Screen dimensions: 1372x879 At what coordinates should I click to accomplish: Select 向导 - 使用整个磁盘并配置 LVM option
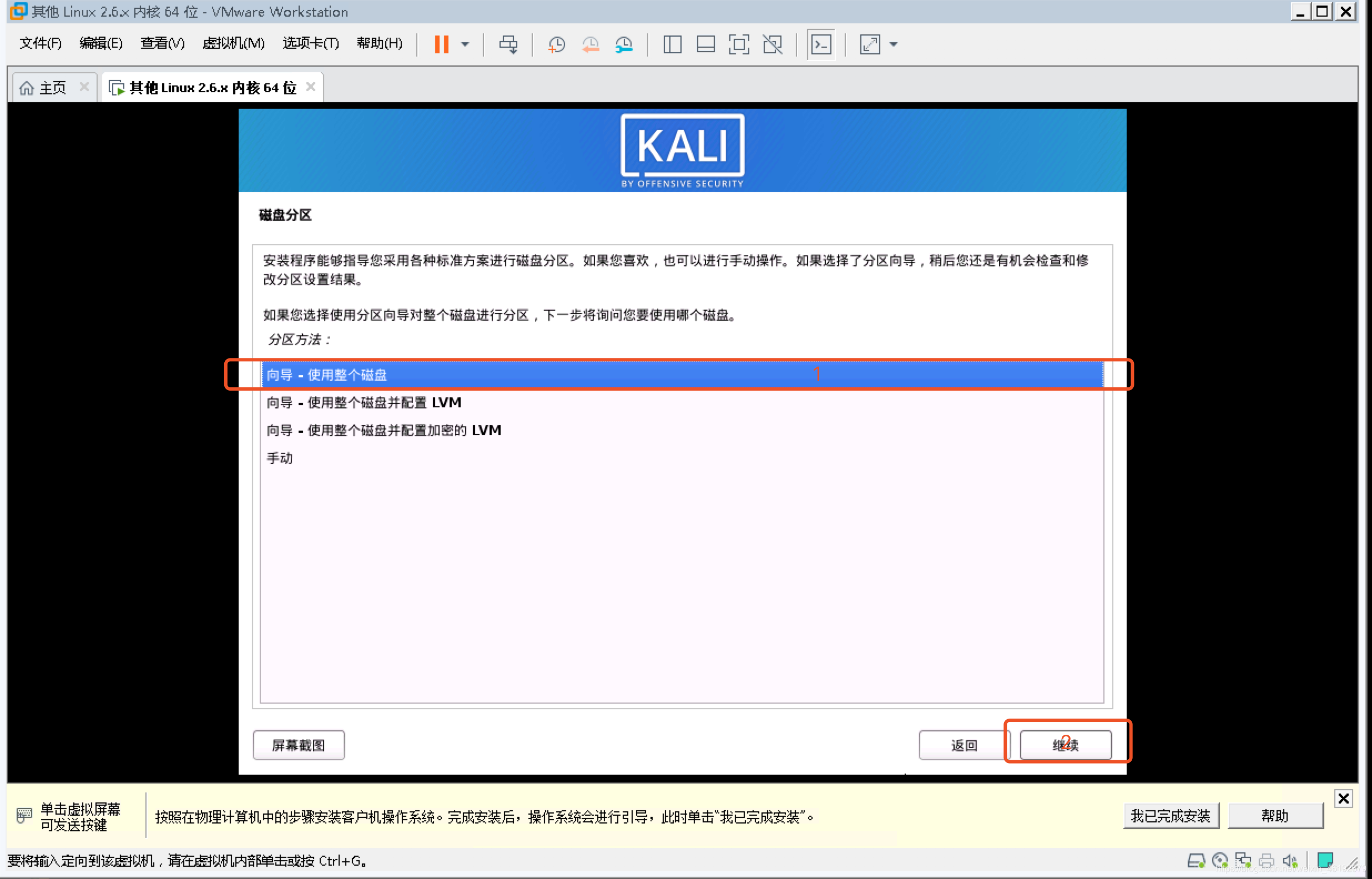364,402
